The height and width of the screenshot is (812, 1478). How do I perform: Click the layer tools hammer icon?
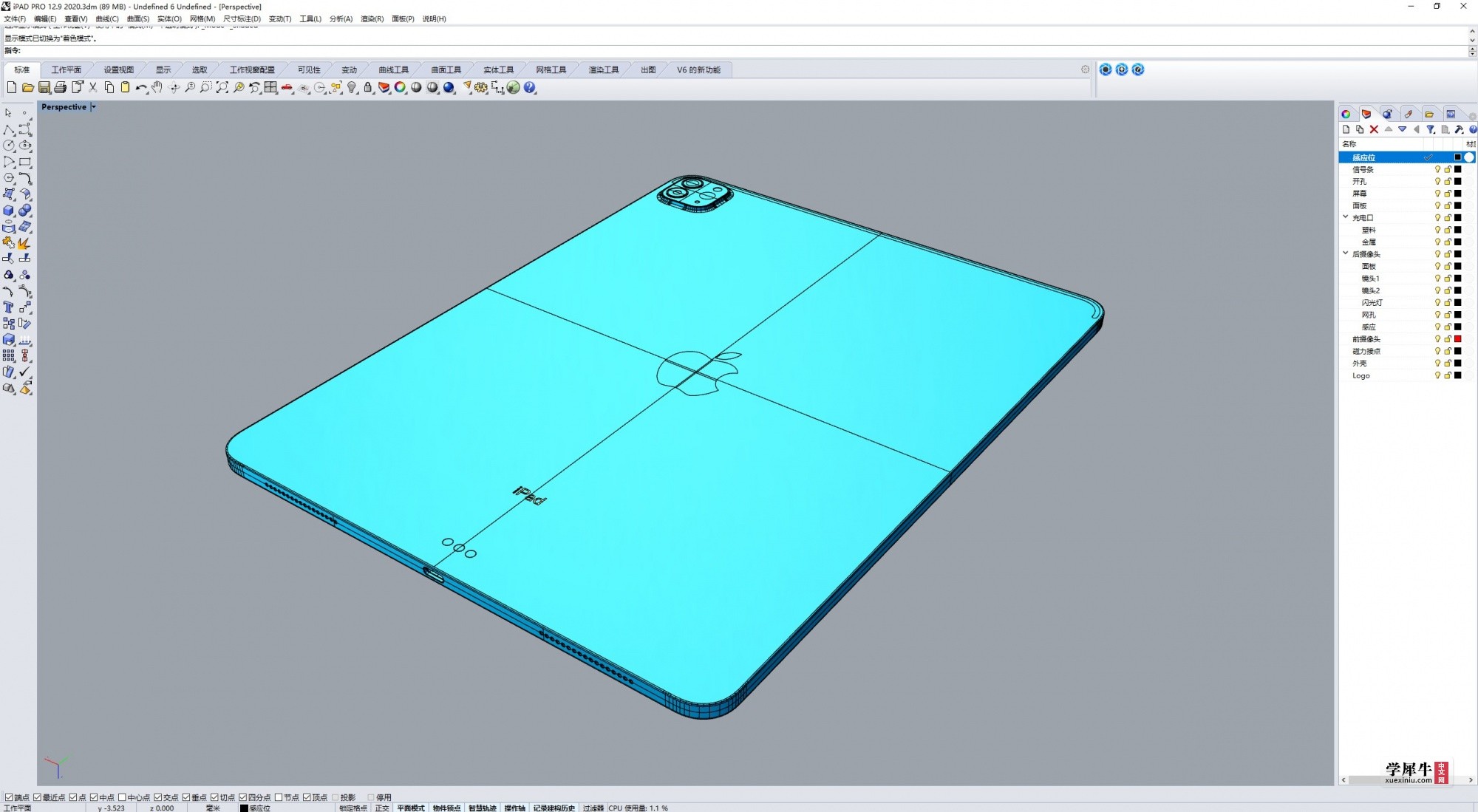point(1459,129)
